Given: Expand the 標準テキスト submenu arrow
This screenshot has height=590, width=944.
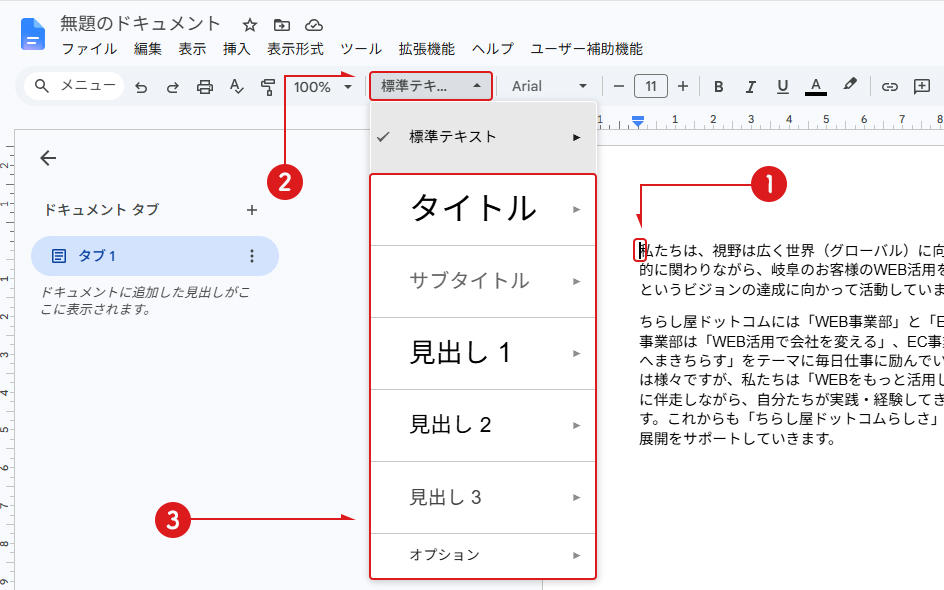Looking at the screenshot, I should 576,137.
